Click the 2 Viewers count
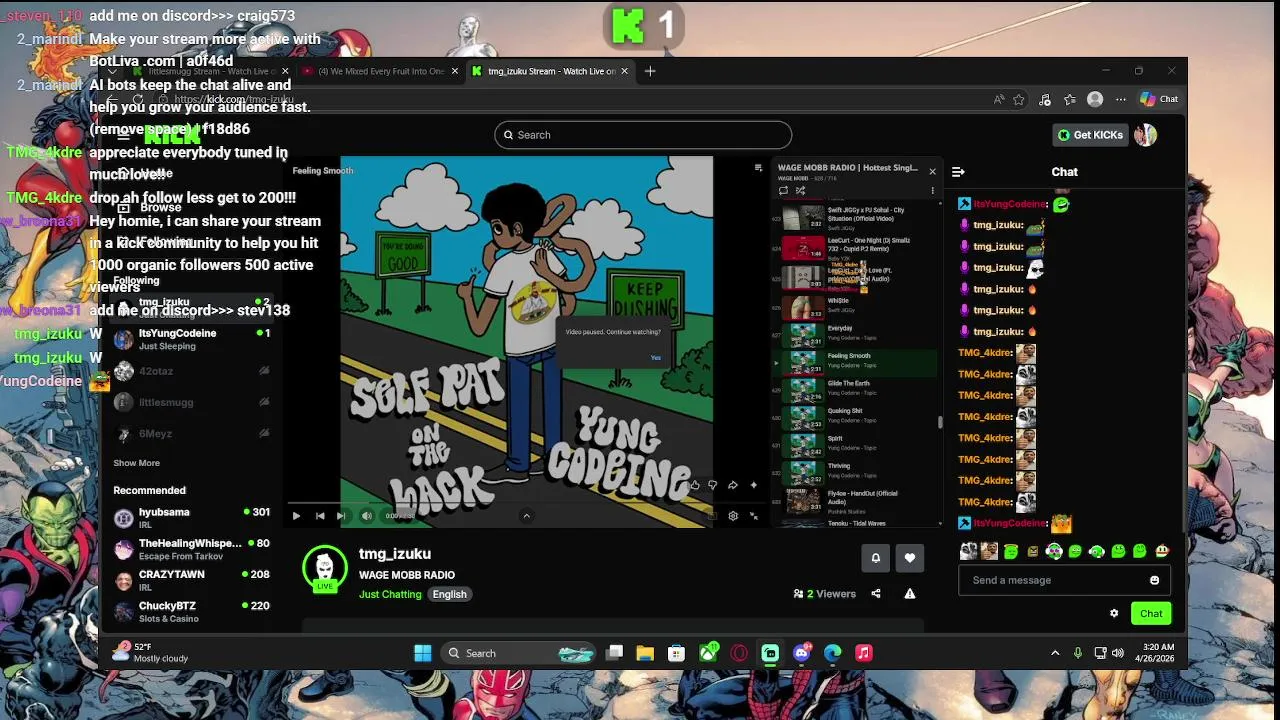The image size is (1280, 720). tap(825, 594)
